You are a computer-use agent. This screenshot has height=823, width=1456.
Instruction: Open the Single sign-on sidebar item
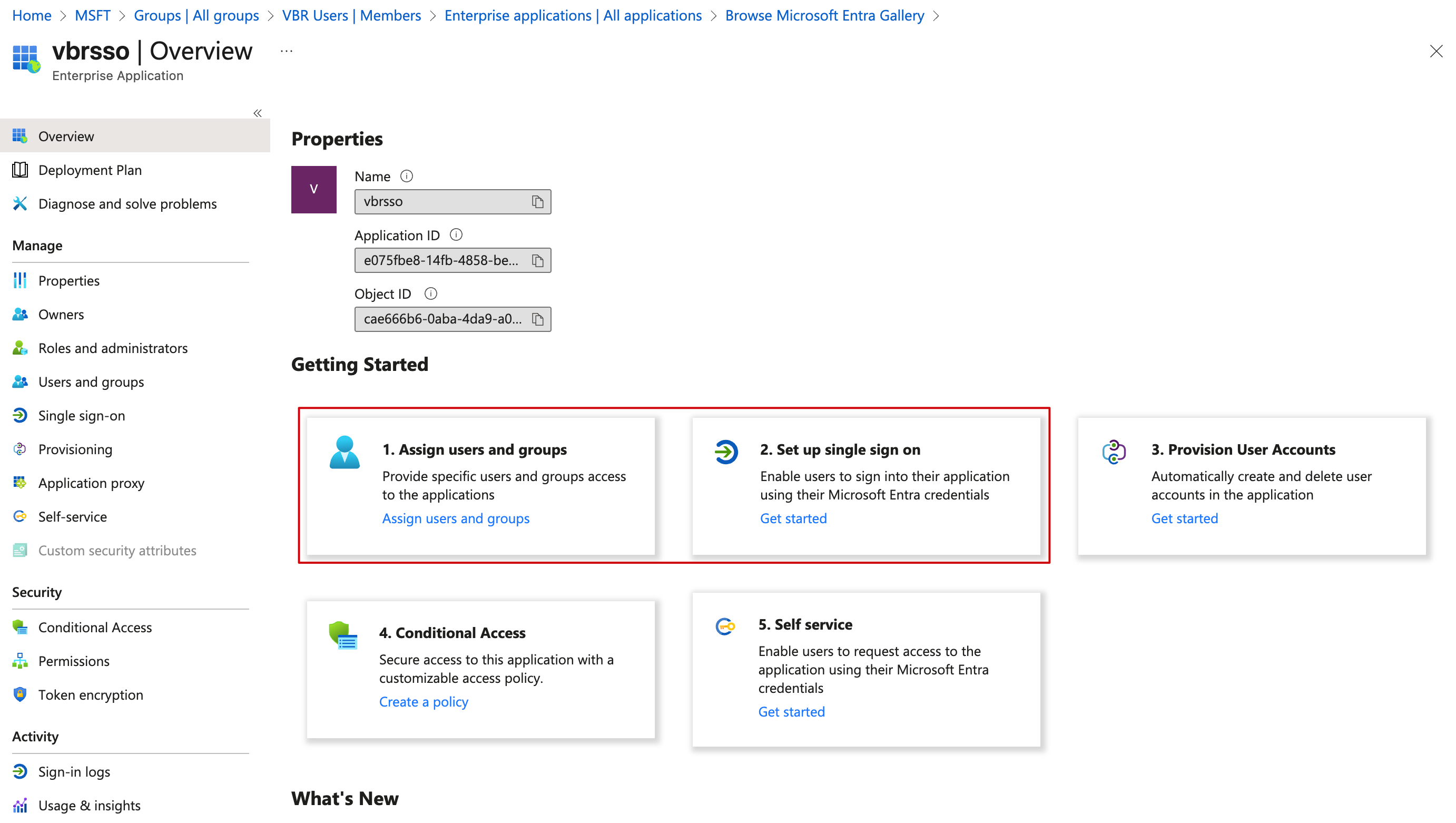(82, 416)
